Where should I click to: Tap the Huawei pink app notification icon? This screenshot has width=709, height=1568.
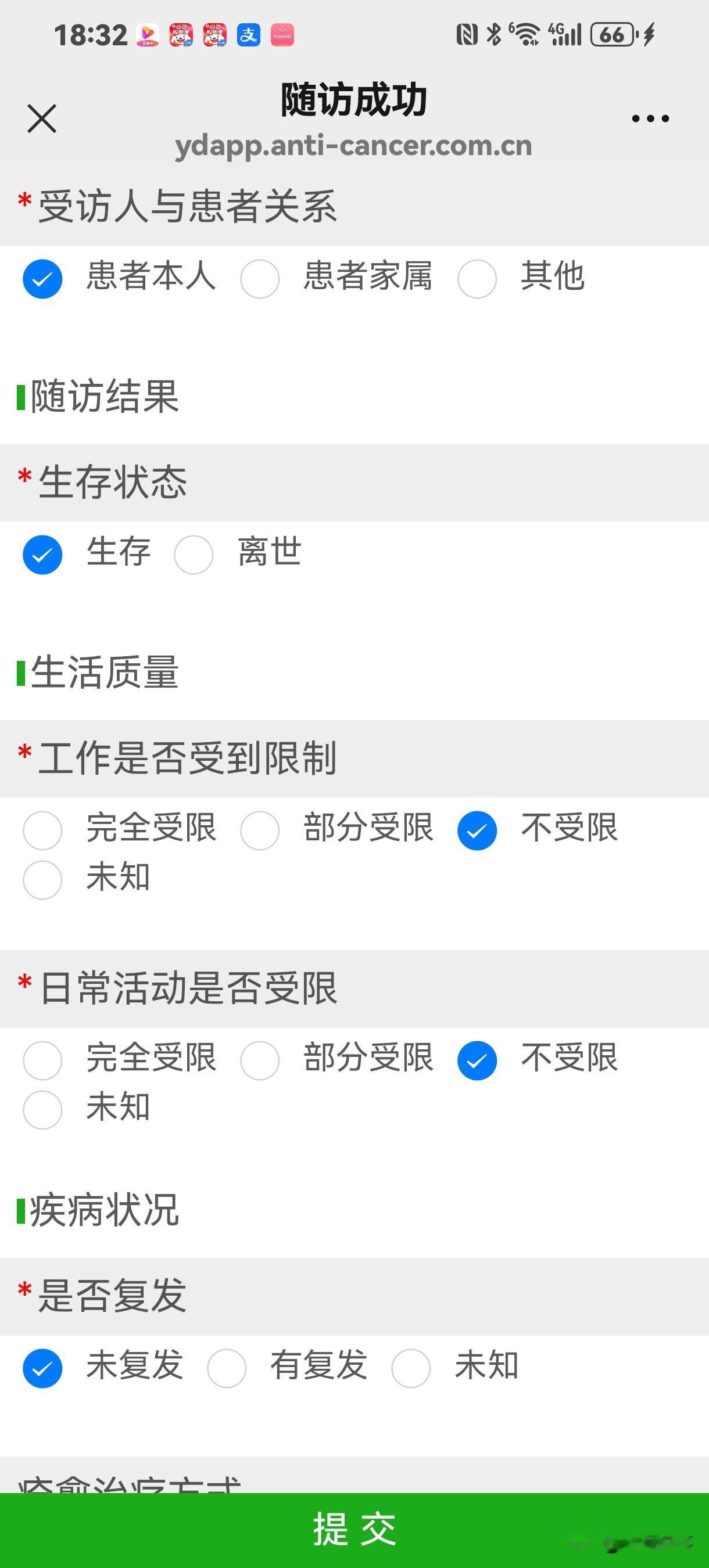282,35
